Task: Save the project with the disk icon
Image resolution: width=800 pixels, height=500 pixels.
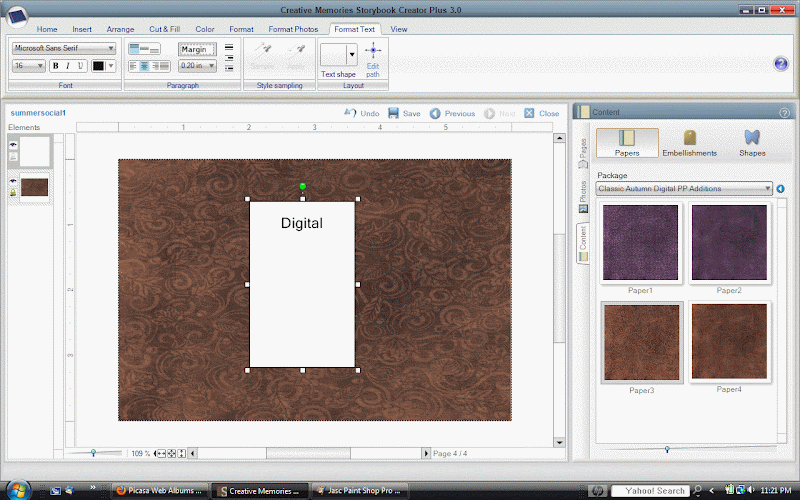Action: [x=394, y=114]
